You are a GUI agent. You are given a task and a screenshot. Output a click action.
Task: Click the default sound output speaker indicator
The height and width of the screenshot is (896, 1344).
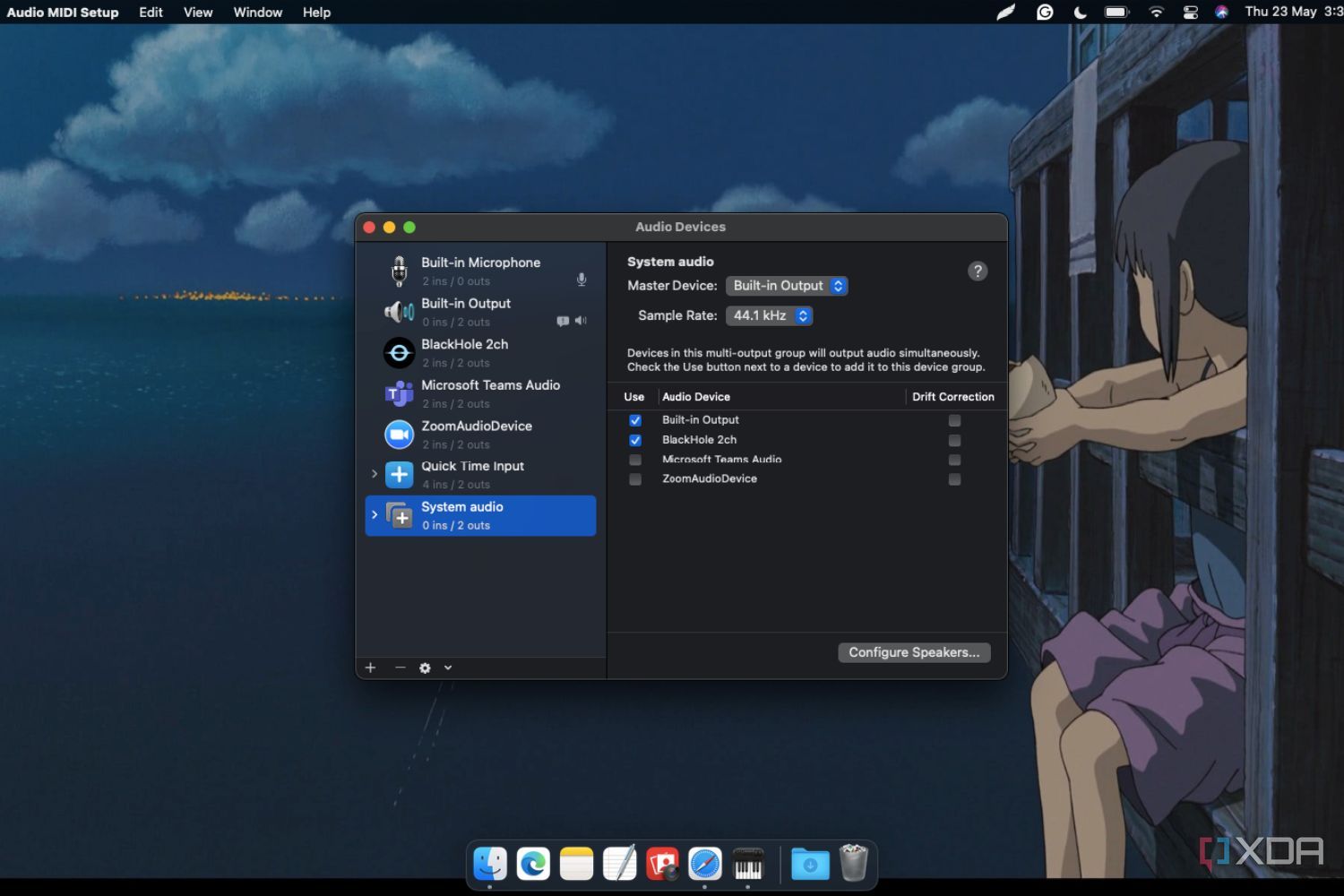tap(581, 321)
